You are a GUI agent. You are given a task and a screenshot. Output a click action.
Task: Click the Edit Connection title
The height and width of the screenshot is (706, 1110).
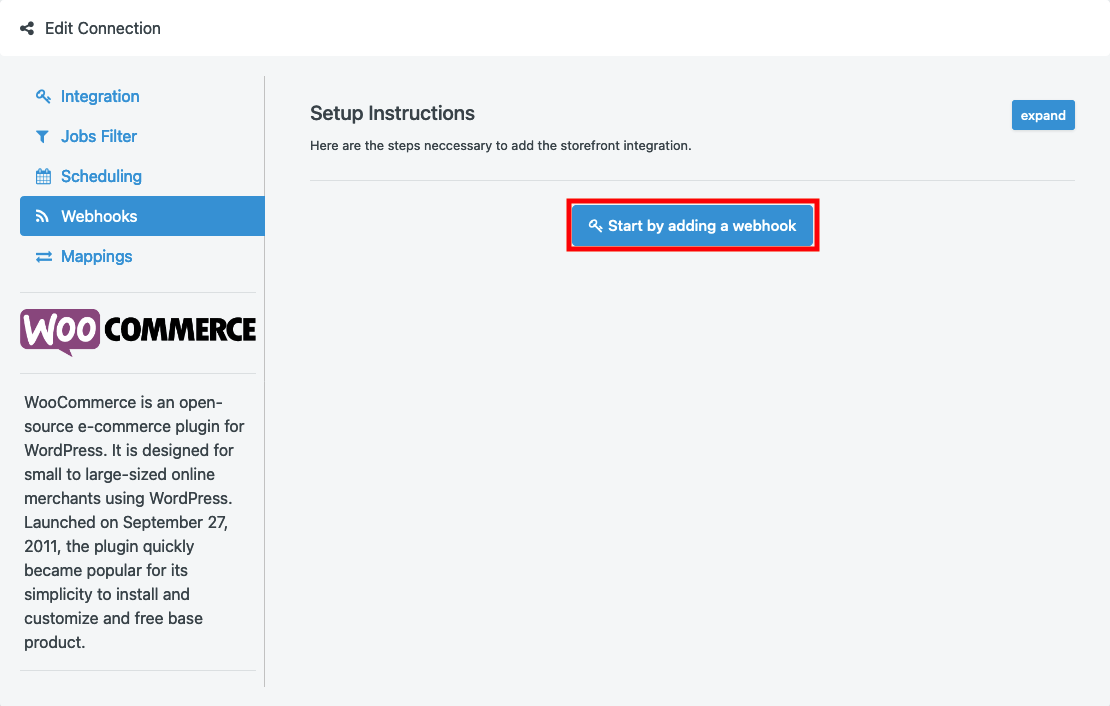tap(103, 28)
